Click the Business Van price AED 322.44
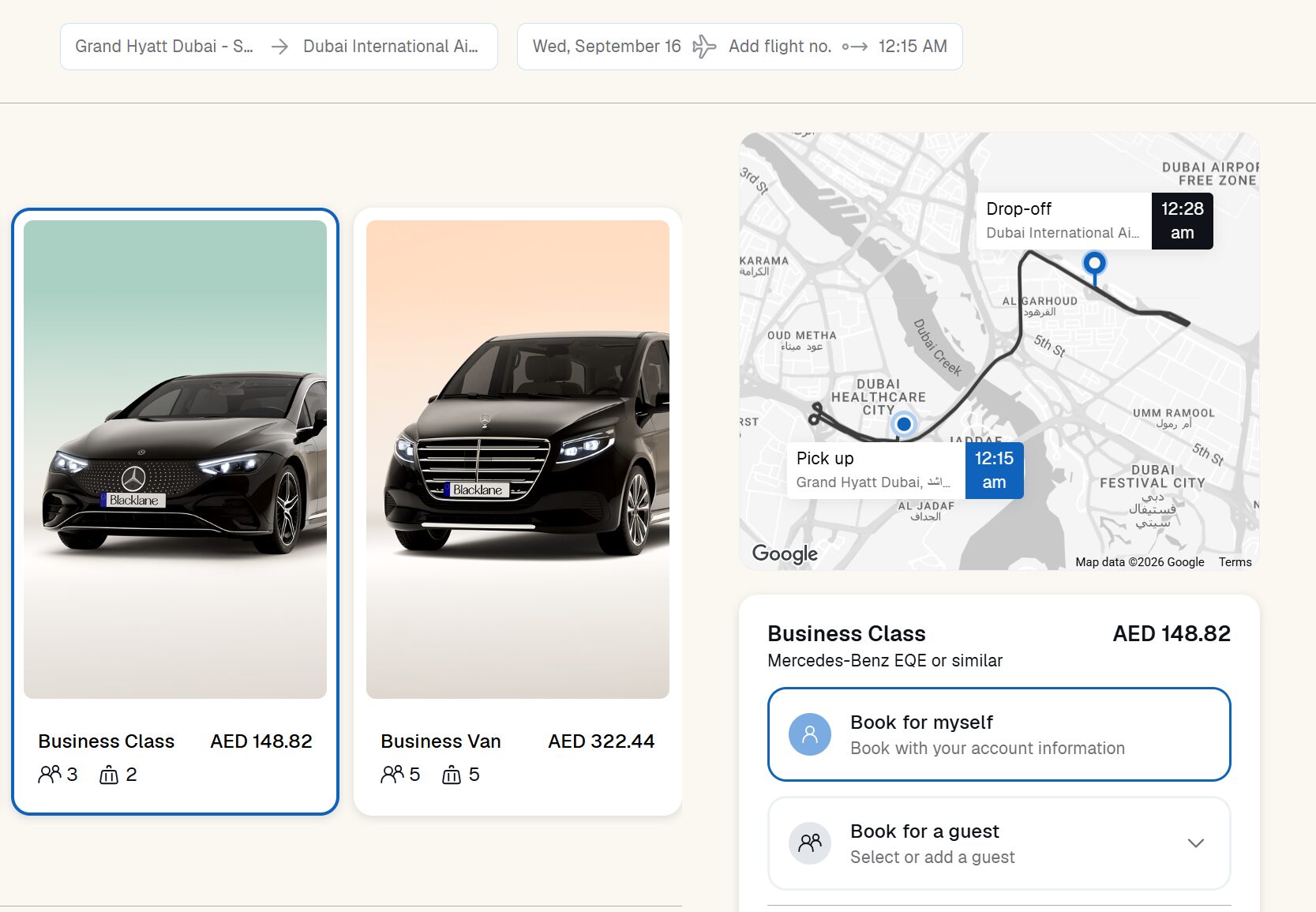Screen dimensions: 1316x912 [602, 741]
